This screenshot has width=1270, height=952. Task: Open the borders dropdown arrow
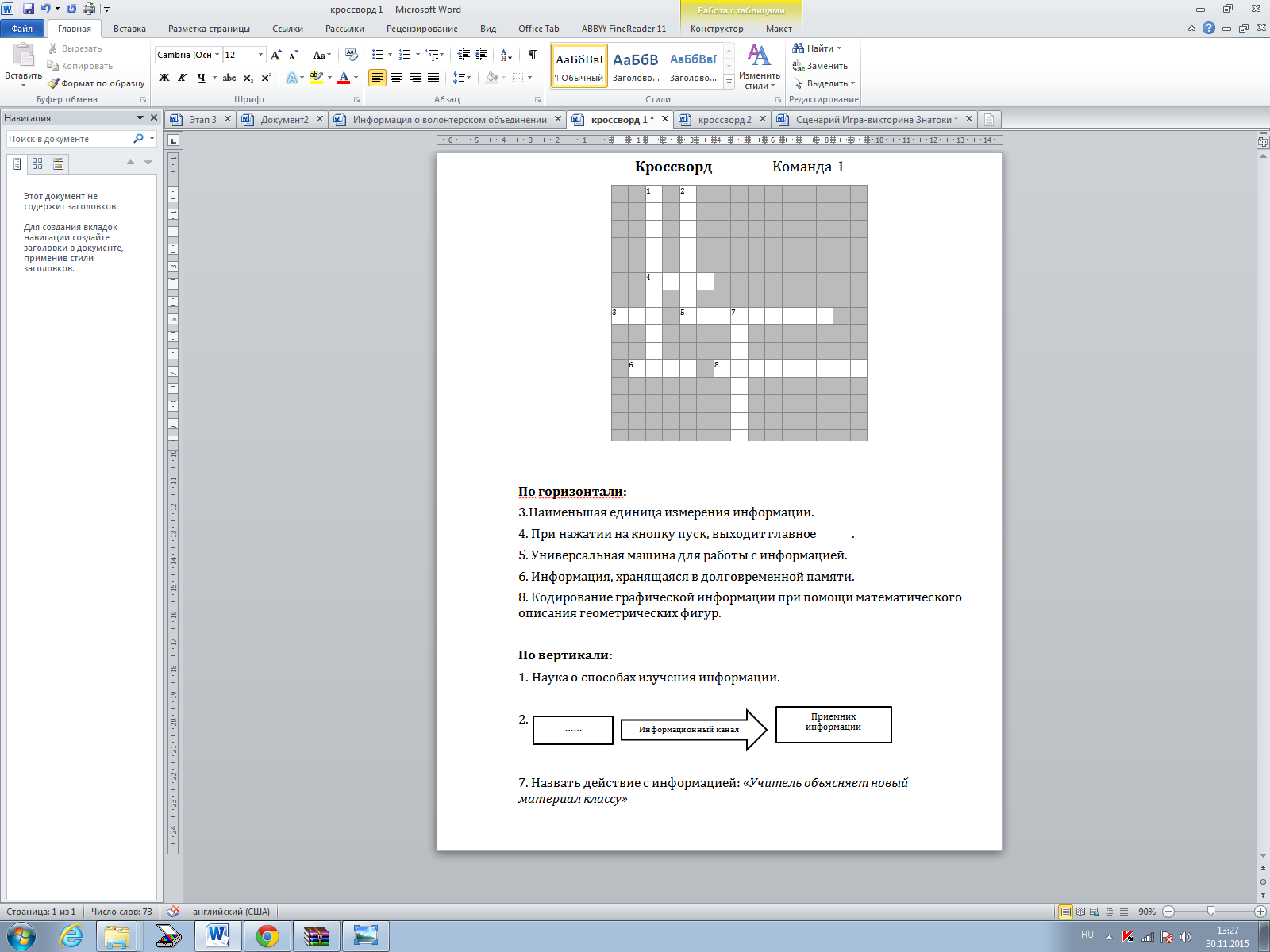pos(529,78)
